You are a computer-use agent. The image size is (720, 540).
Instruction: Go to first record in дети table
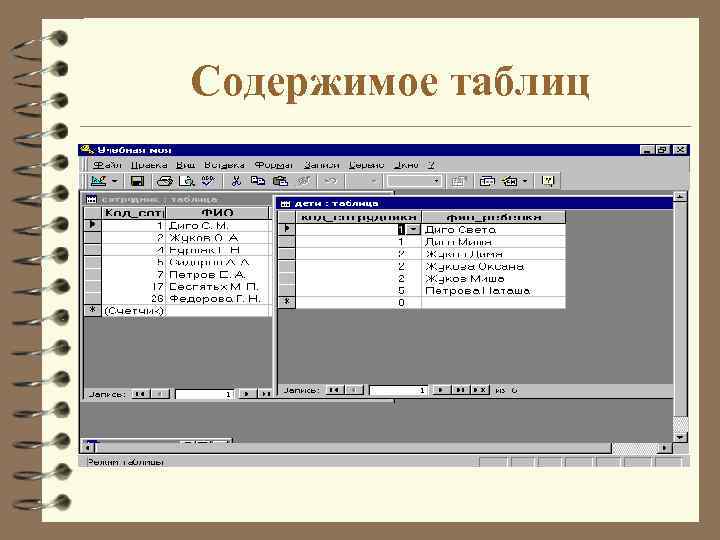point(334,390)
